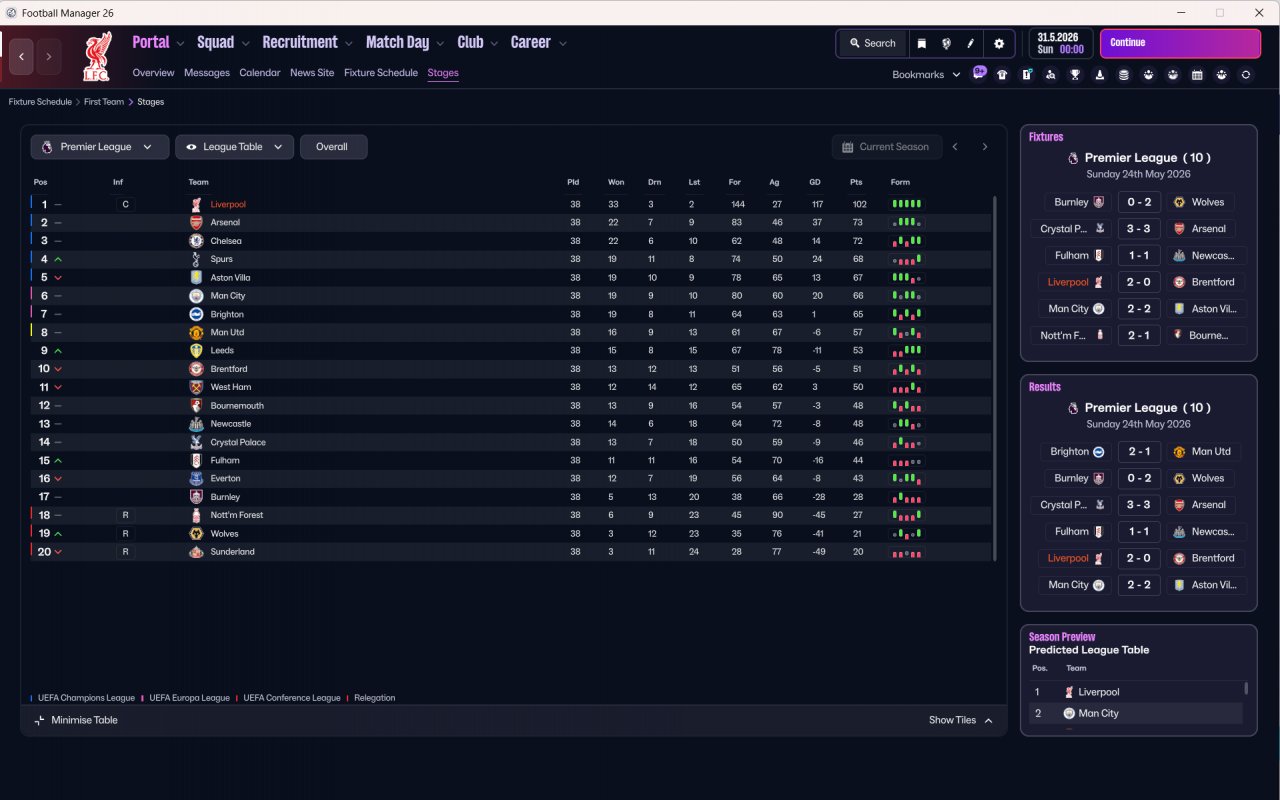Click the pencil edit icon in top bar
The image size is (1280, 800).
(971, 43)
